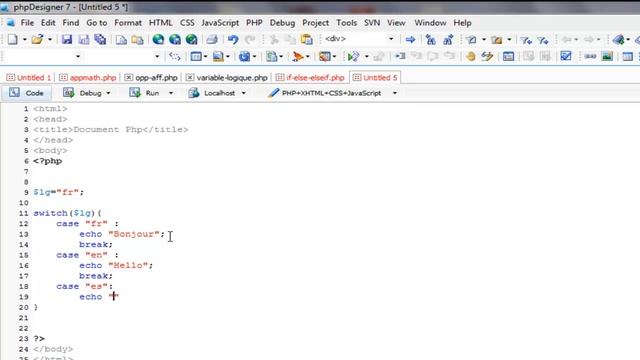Open the JavaScript menu

click(220, 23)
